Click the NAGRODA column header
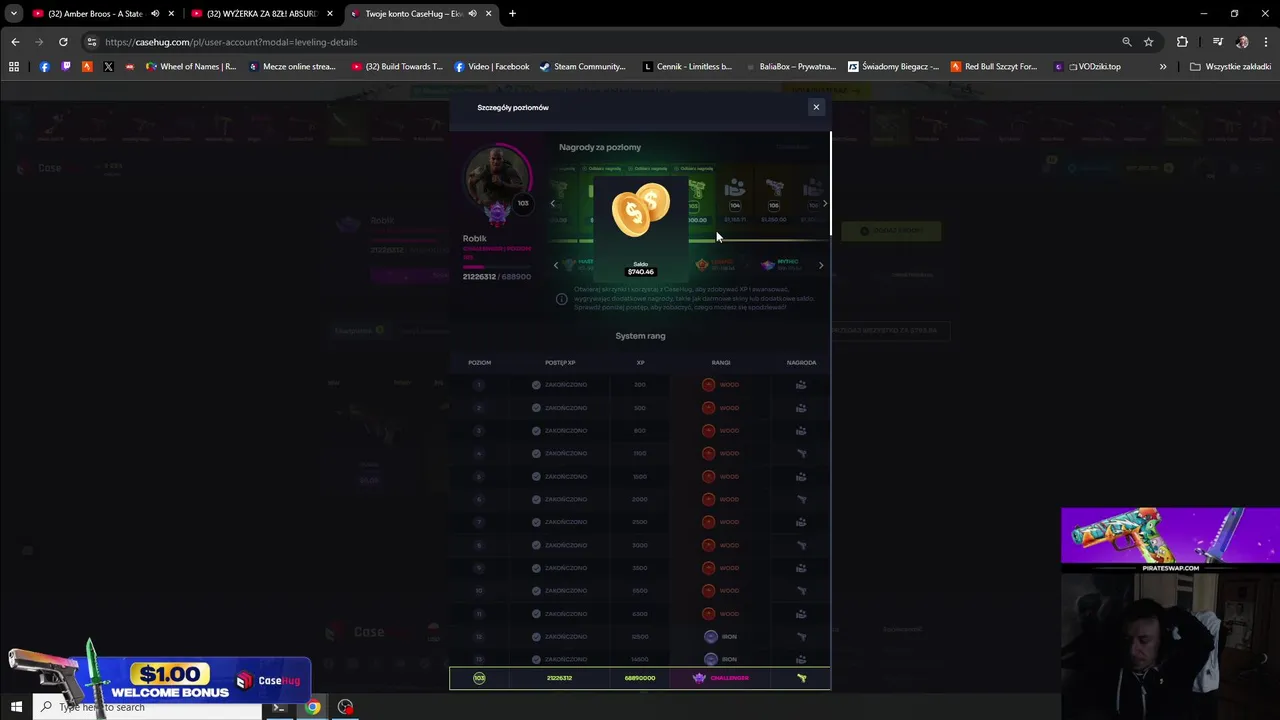The height and width of the screenshot is (720, 1280). pyautogui.click(x=801, y=363)
